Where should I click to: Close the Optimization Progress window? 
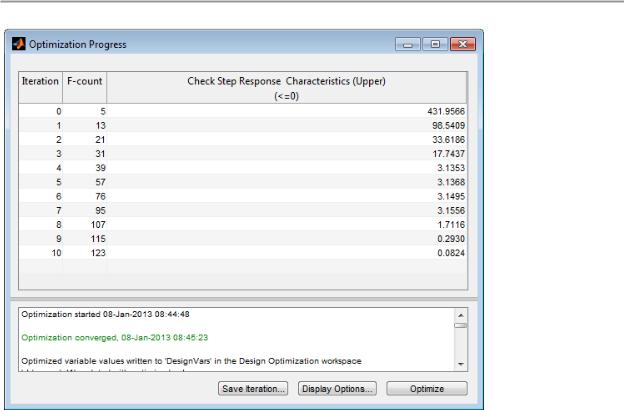(463, 44)
